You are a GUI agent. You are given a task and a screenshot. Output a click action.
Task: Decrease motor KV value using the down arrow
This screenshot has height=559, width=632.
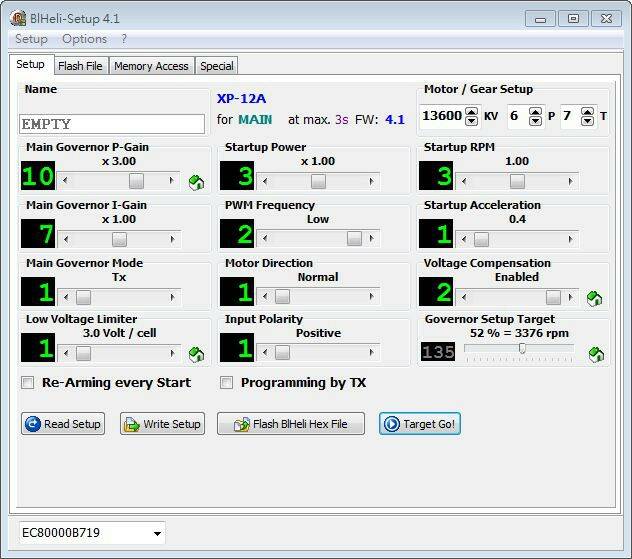[472, 121]
